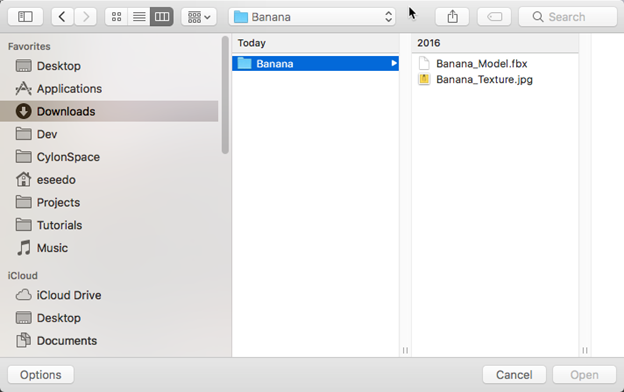Click the Banana_Texture.jpg thumbnail icon

click(x=424, y=79)
